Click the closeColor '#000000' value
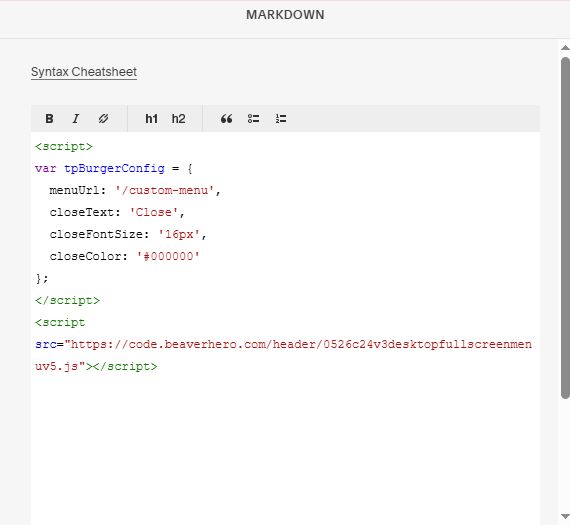Viewport: 570px width, 525px height. tap(168, 256)
